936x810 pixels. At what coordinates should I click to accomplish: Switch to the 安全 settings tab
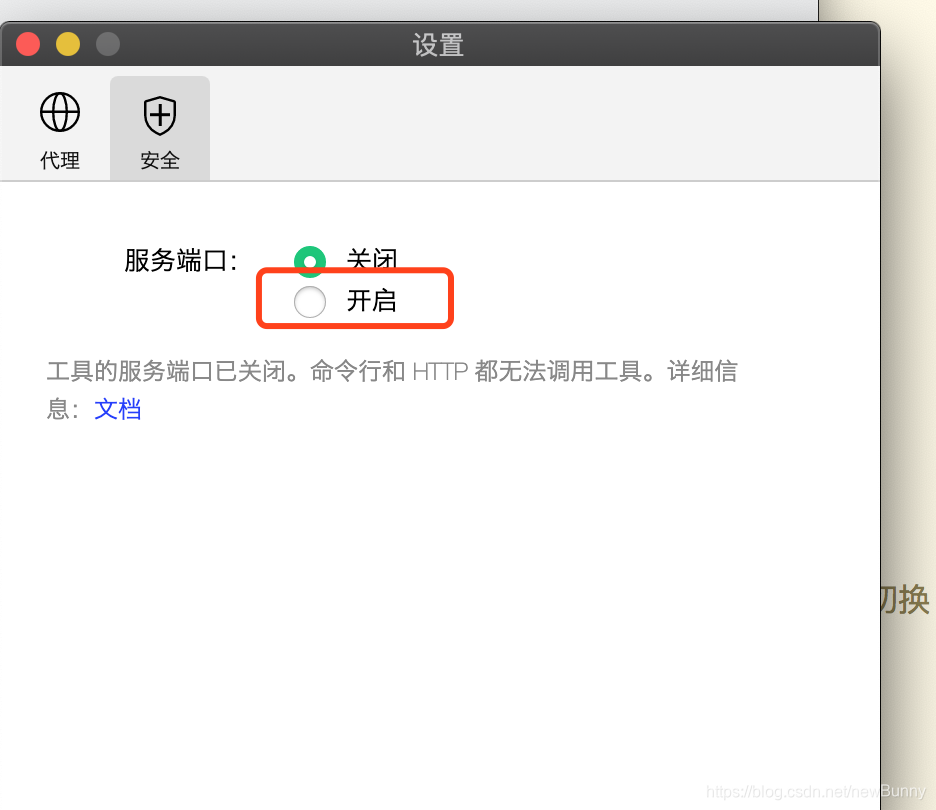159,128
